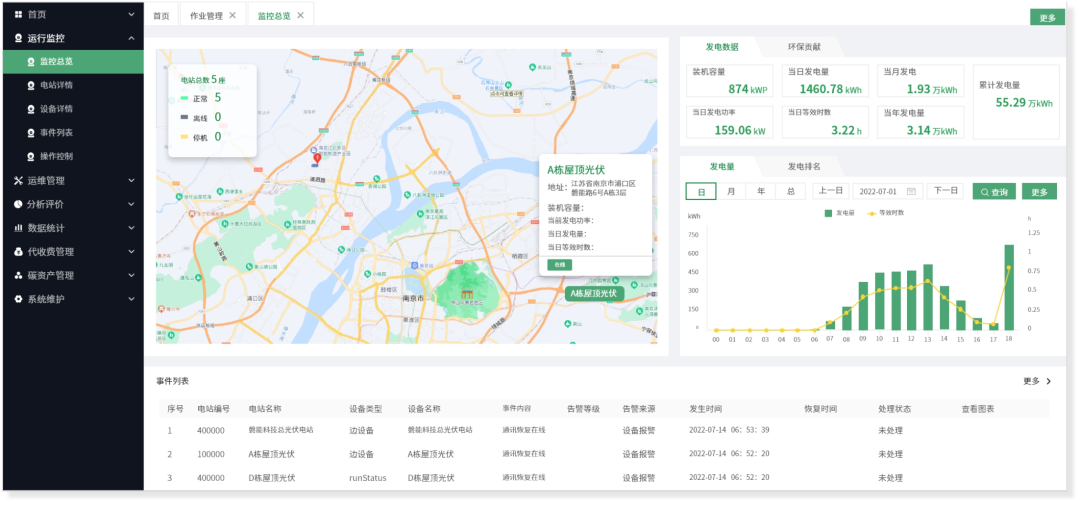Click the search icon on the 查询 button
This screenshot has height=506, width=1080.
click(x=984, y=193)
